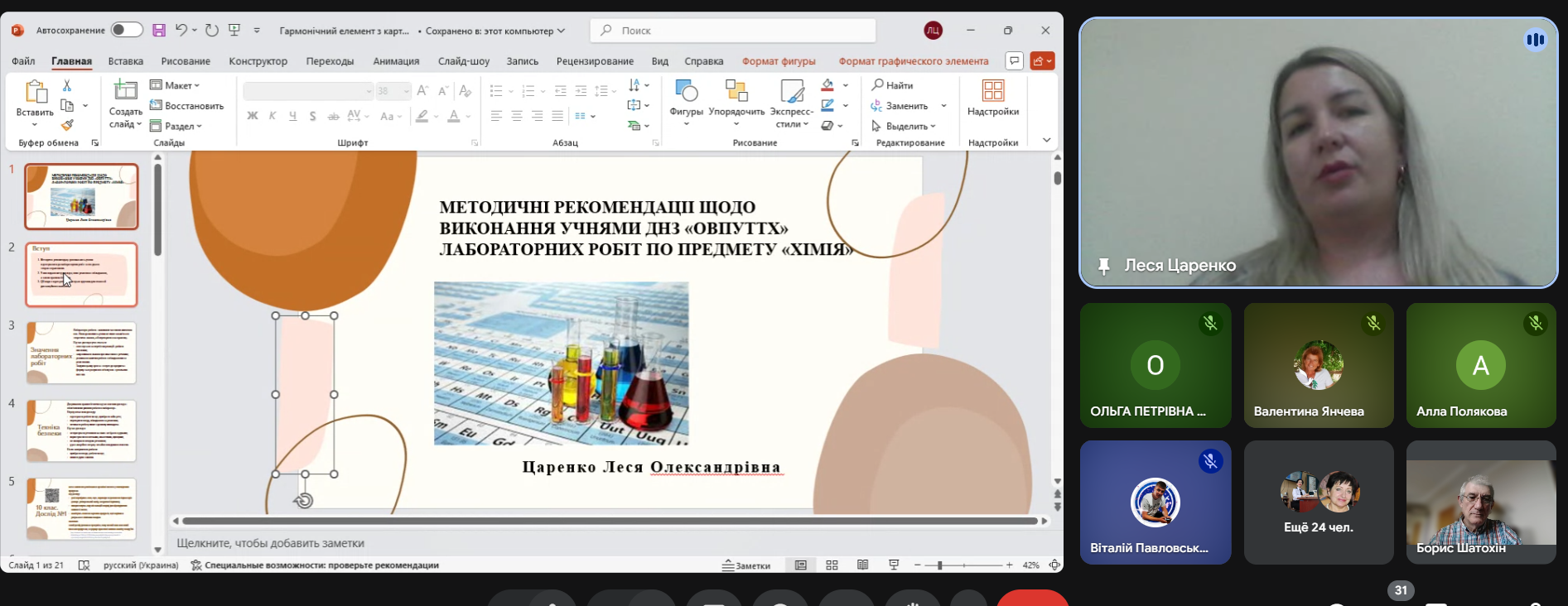Click the Undo arrow icon
Screen dimensions: 1568x606
181,31
